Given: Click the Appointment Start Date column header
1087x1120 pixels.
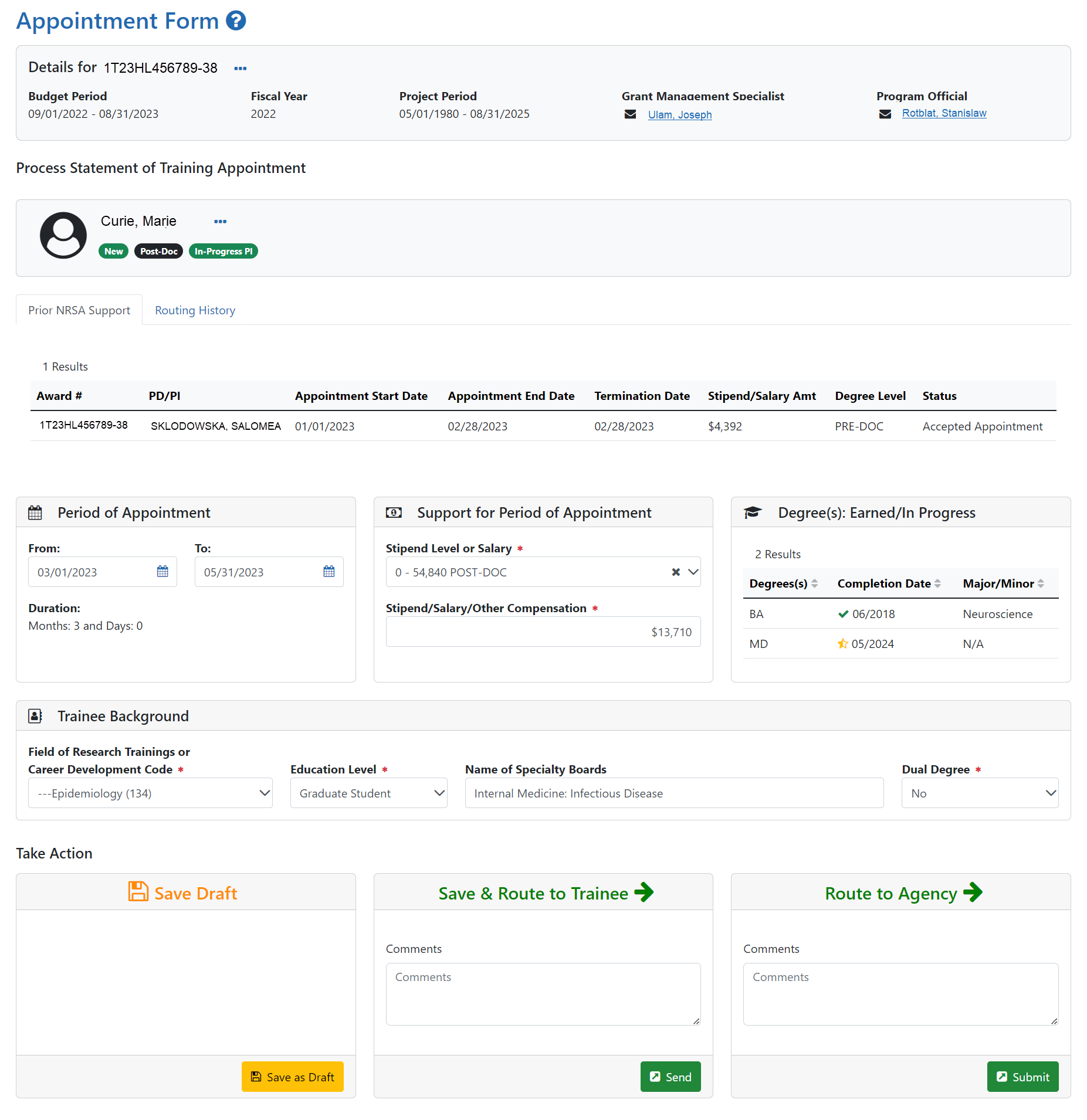Looking at the screenshot, I should (361, 396).
